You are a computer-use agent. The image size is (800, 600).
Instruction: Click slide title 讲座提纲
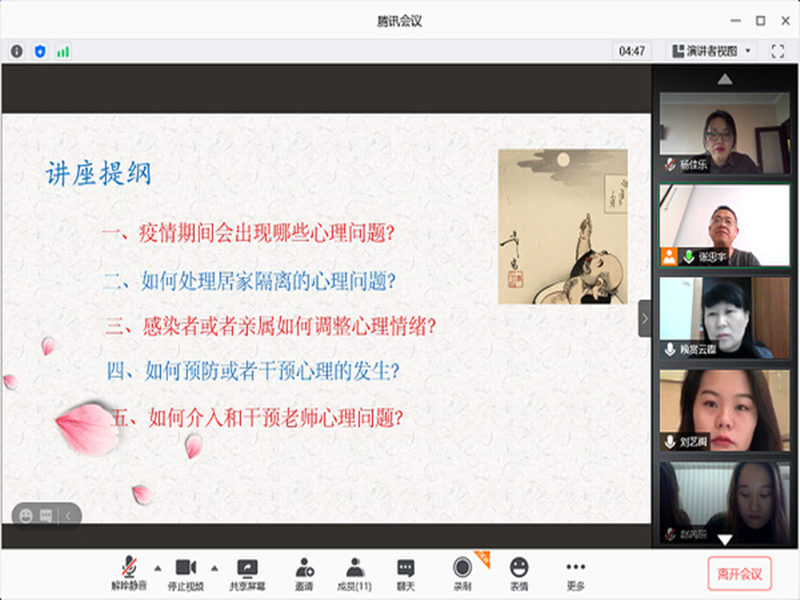tap(98, 173)
